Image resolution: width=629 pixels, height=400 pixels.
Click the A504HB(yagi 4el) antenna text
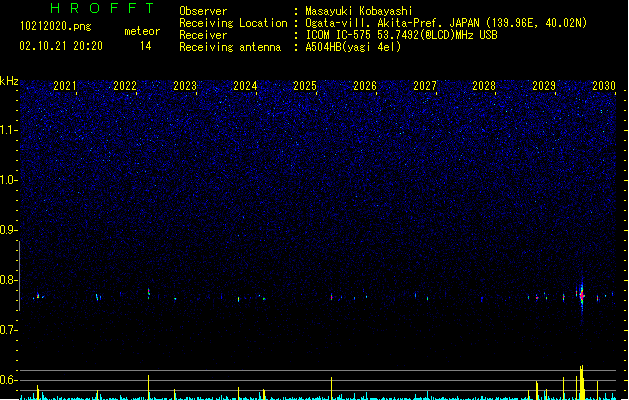point(353,47)
